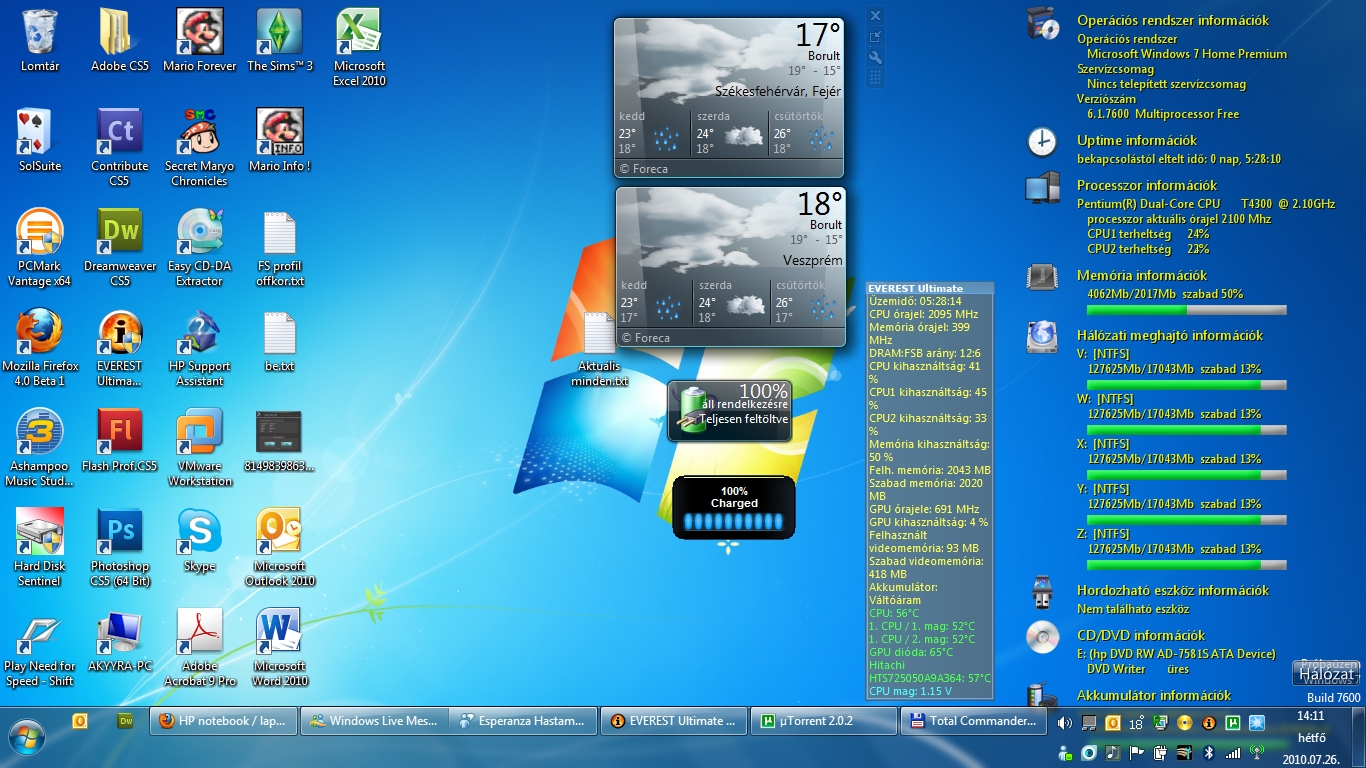Screen dimensions: 1366x768
Task: Switch to HP notebook Firefox taskbar window
Action: point(223,720)
